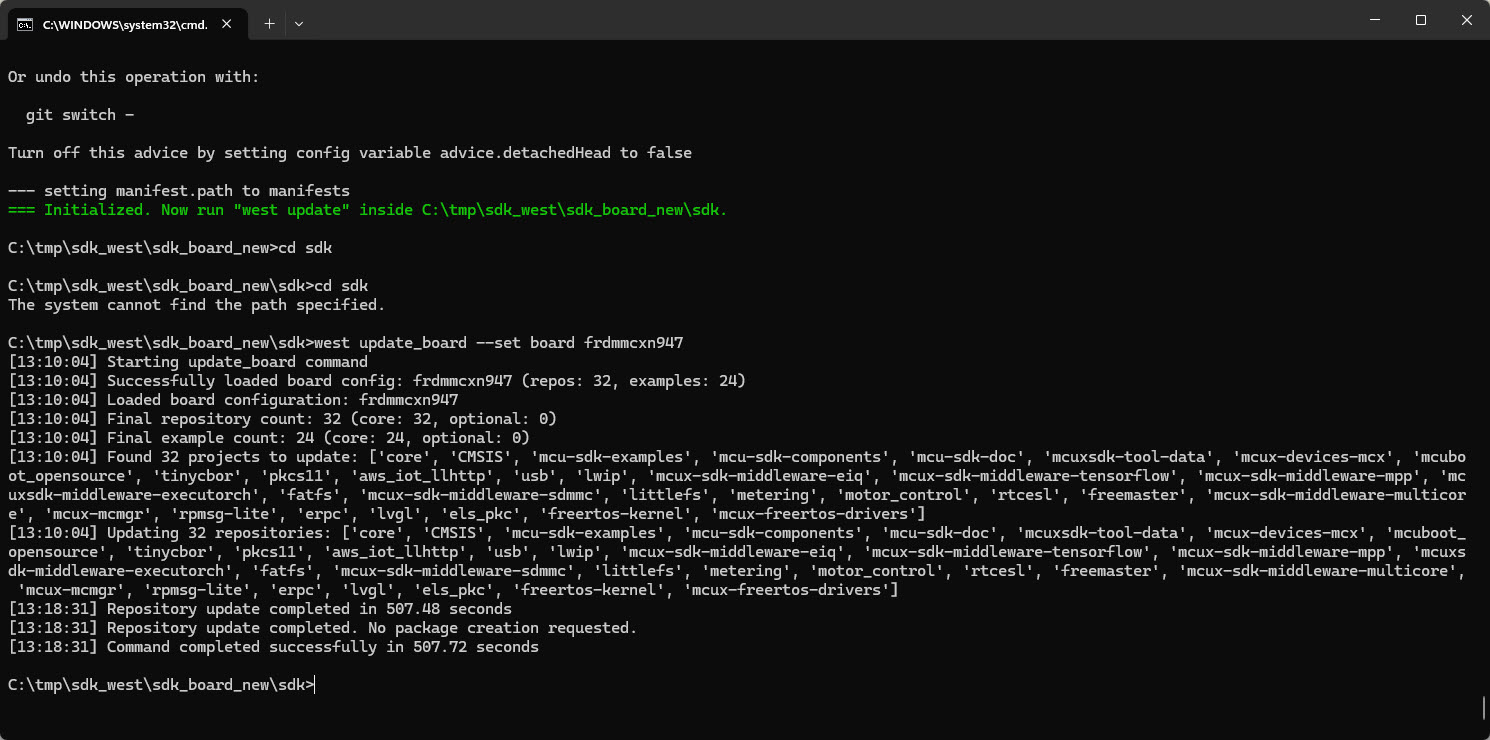This screenshot has height=740, width=1490.
Task: Click "The system cannot find the path" error
Action: [196, 305]
